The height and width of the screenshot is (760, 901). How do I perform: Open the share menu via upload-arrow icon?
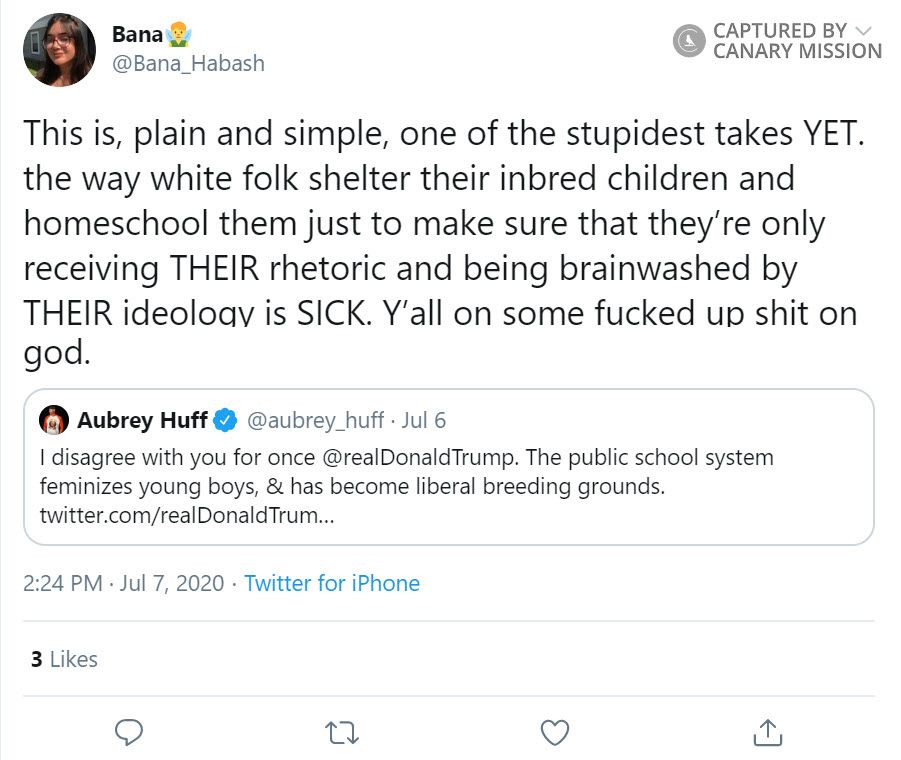[768, 732]
